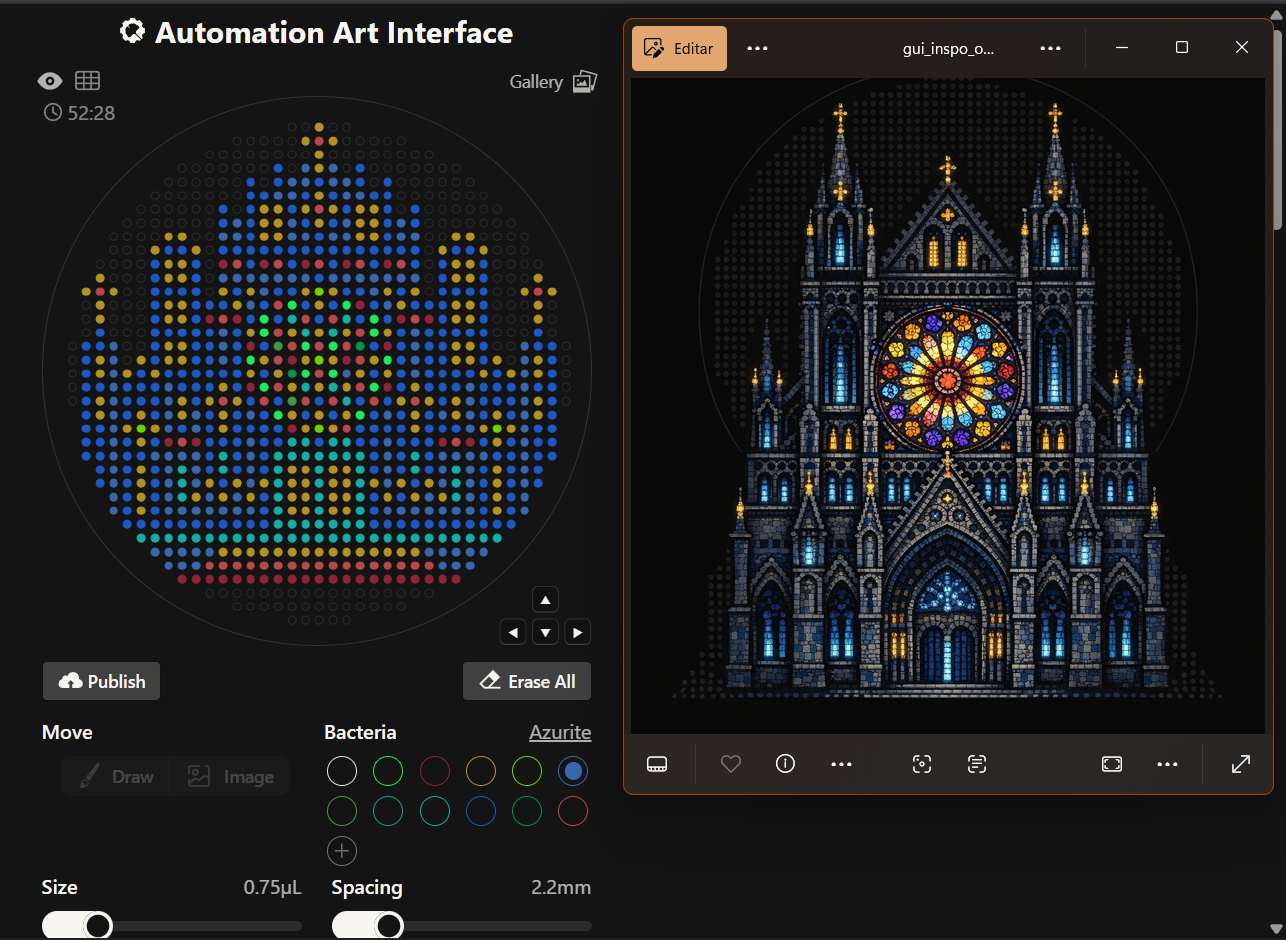This screenshot has height=940, width=1286.
Task: Switch to Image mode
Action: 231,777
